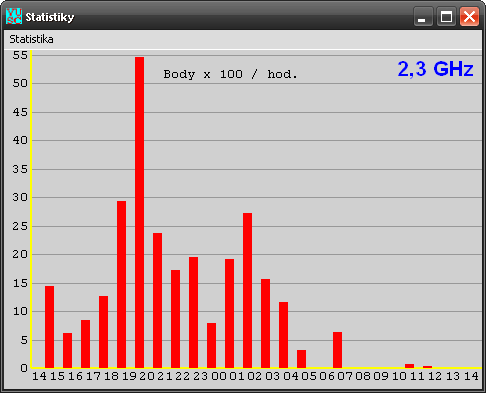The width and height of the screenshot is (486, 393).
Task: Minimize the Statistiky window
Action: (x=423, y=16)
